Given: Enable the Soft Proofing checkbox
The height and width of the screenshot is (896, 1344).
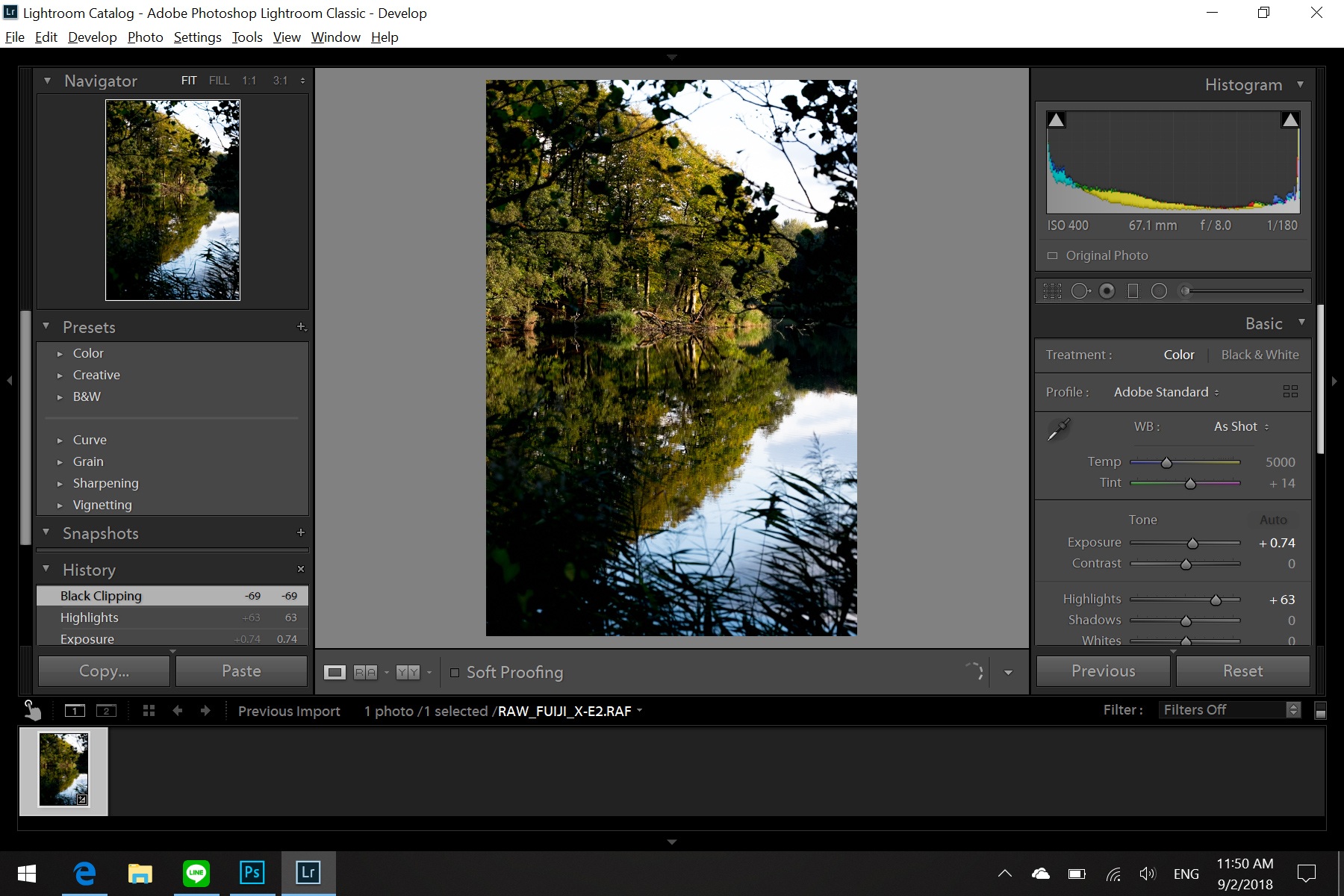Looking at the screenshot, I should (455, 672).
